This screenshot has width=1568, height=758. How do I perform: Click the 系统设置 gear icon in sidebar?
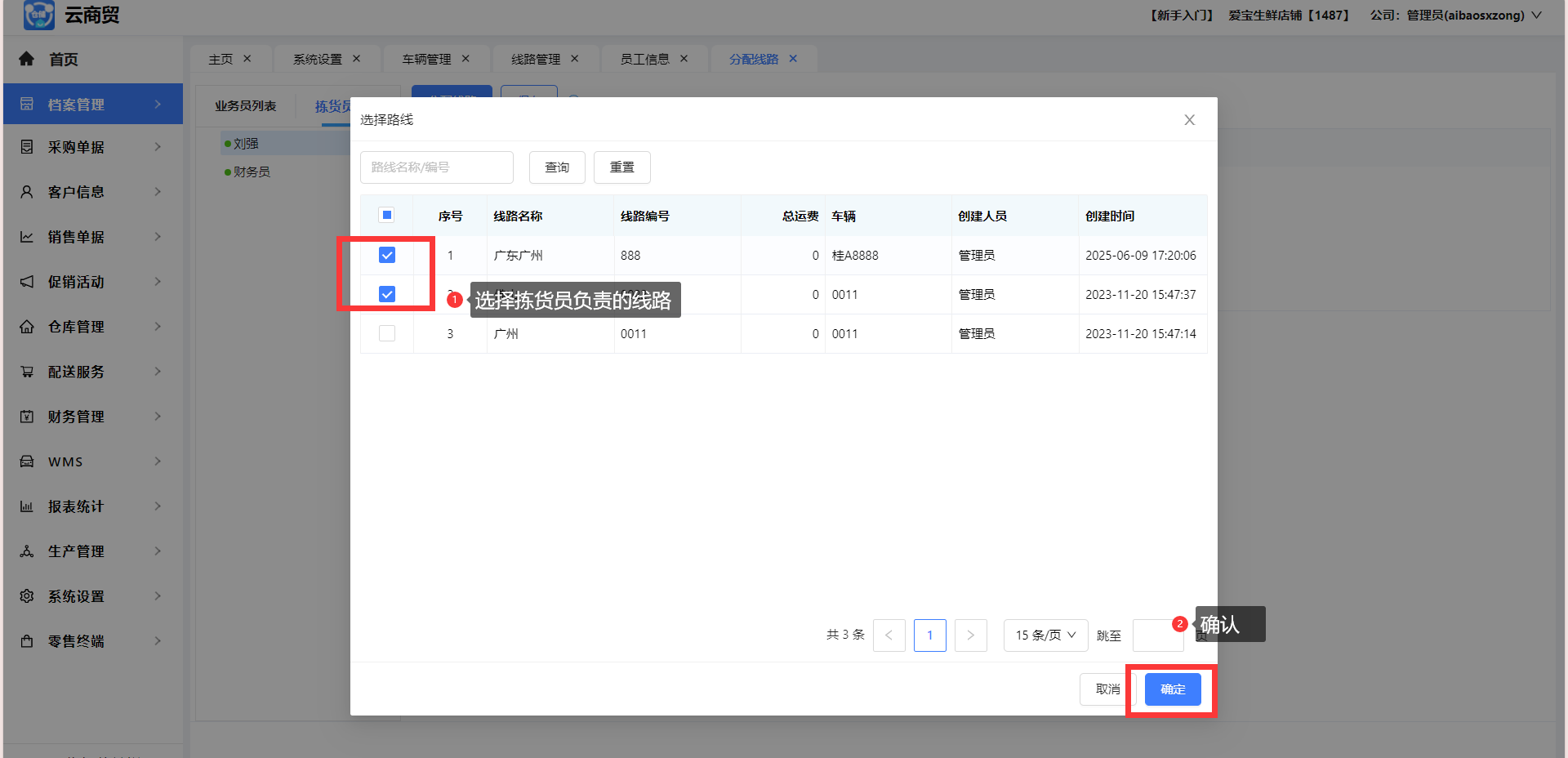click(x=27, y=596)
